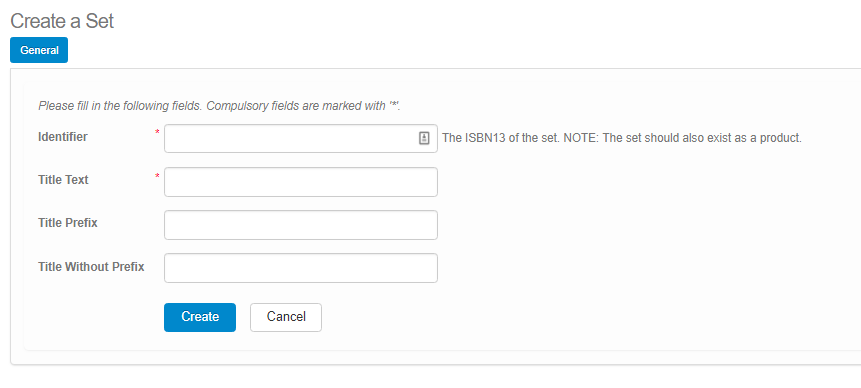Click the contact card icon in Identifier field

[x=424, y=138]
